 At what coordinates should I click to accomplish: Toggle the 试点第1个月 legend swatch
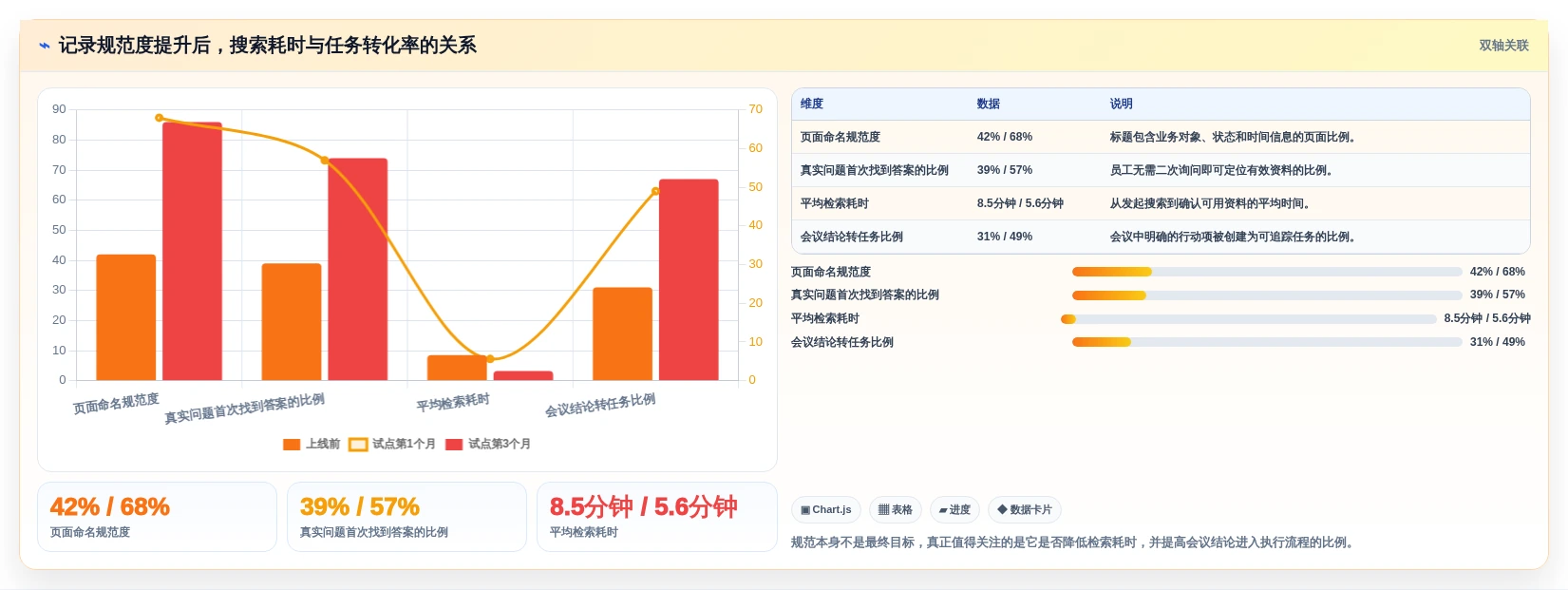point(358,445)
